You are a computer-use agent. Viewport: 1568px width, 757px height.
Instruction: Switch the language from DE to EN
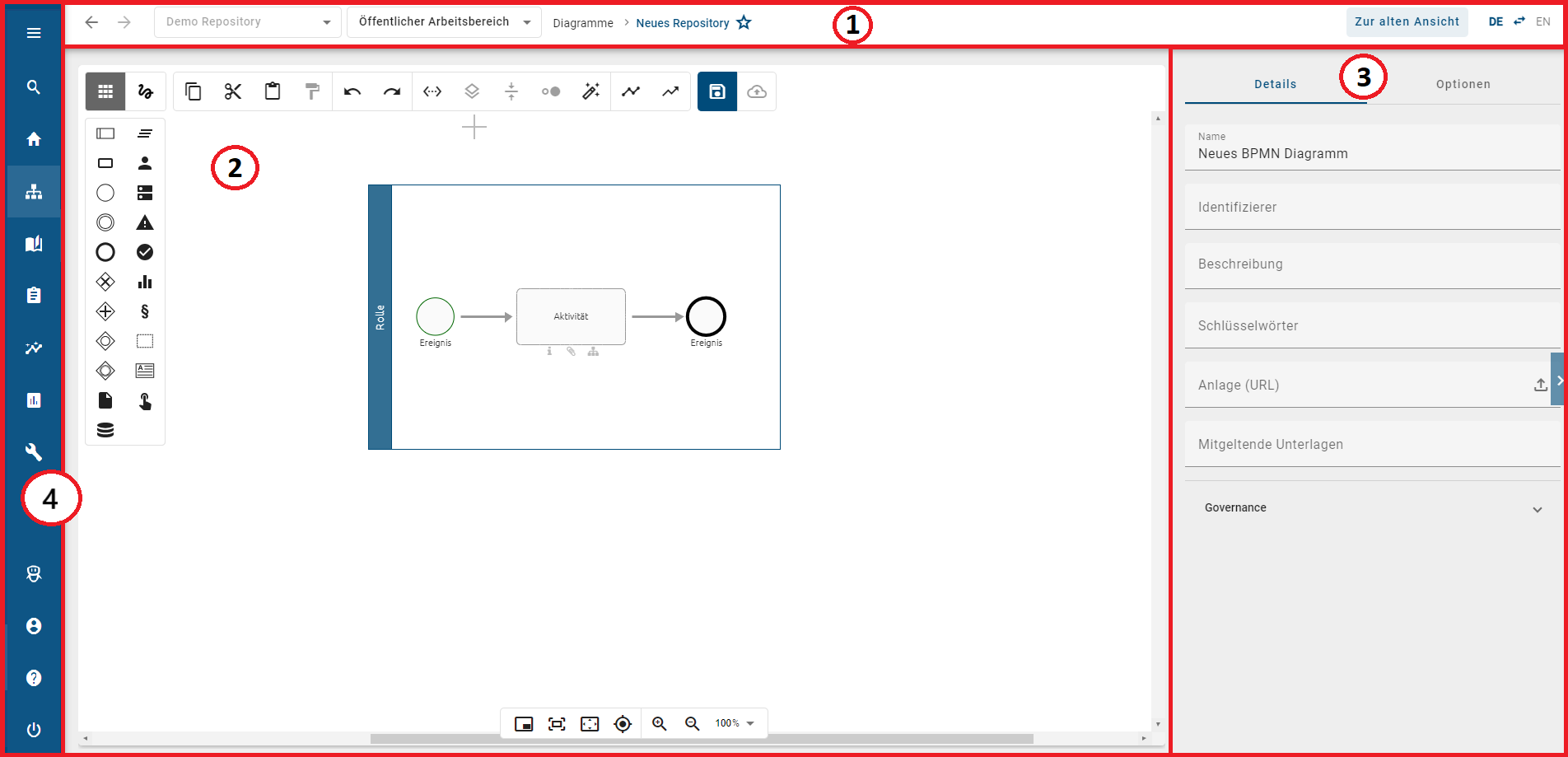[x=1543, y=21]
